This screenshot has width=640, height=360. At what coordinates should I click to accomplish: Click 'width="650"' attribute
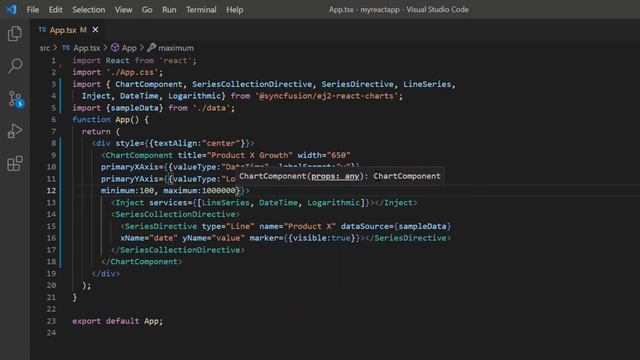click(324, 155)
